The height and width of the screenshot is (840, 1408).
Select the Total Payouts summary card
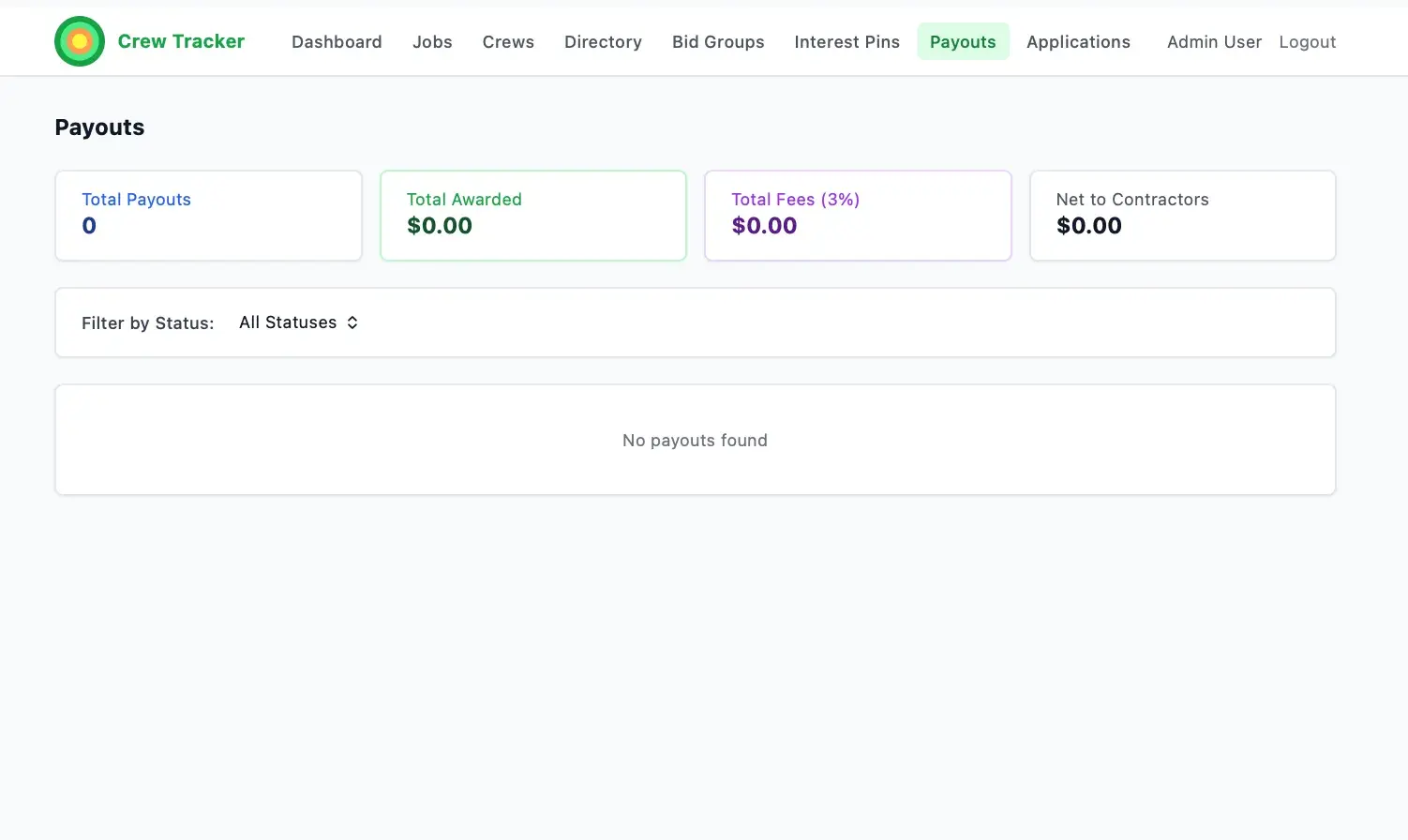click(x=208, y=216)
